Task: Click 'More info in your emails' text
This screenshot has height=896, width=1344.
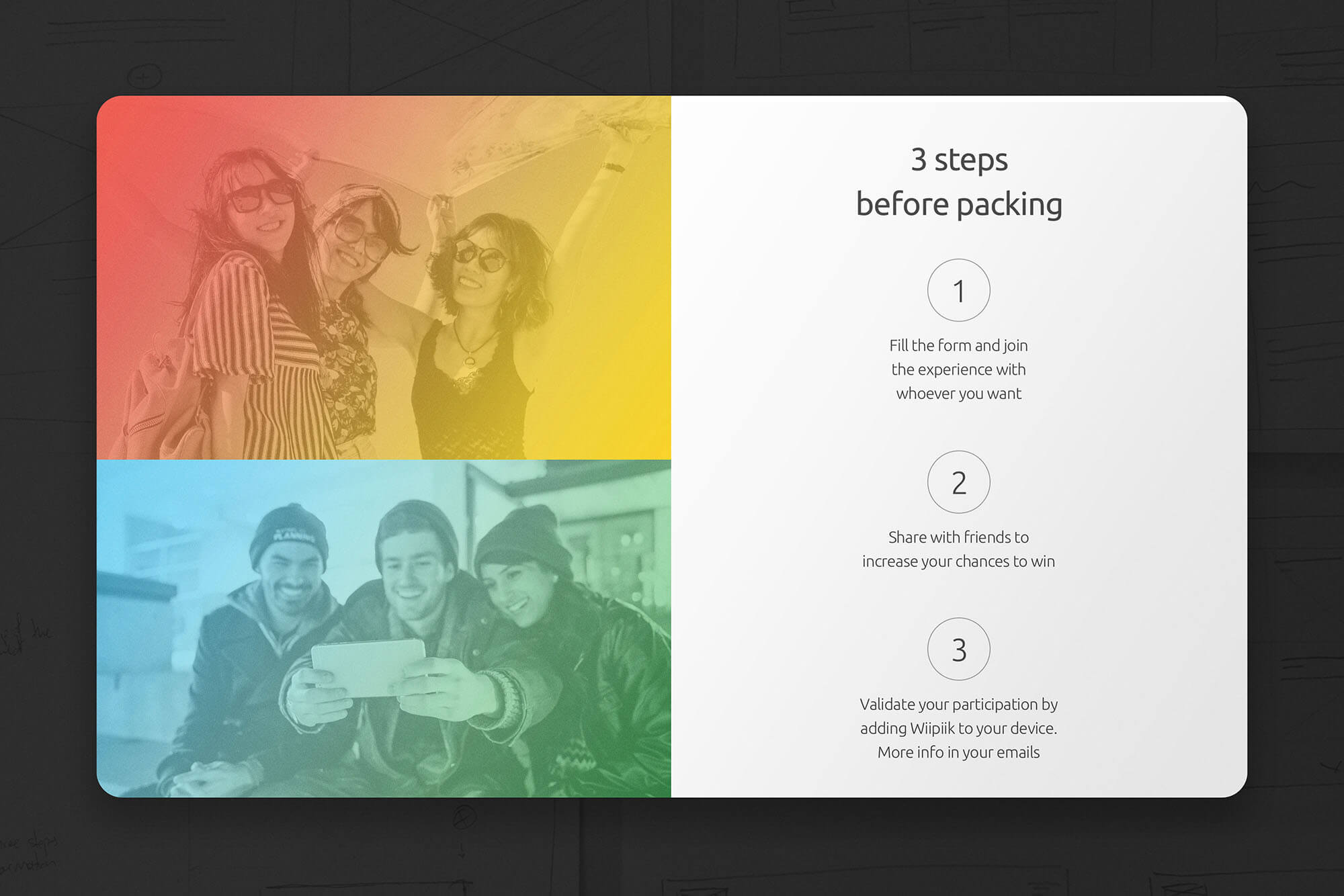Action: [x=958, y=752]
